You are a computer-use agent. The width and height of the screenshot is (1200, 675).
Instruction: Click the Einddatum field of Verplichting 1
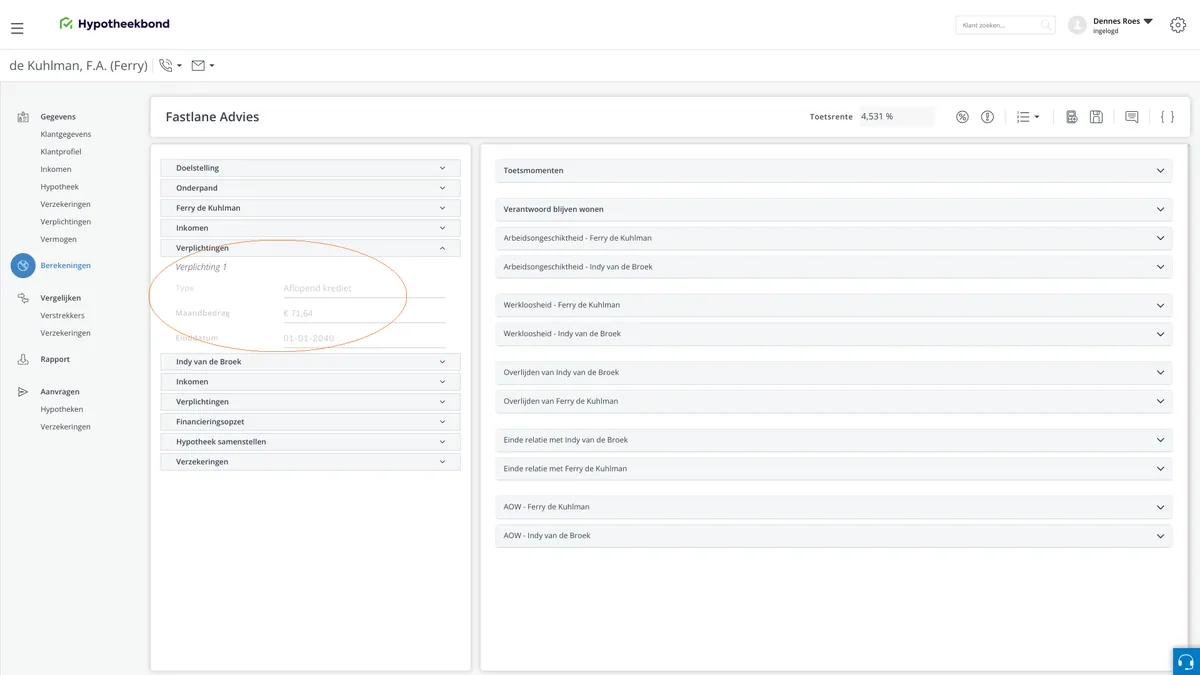point(364,339)
